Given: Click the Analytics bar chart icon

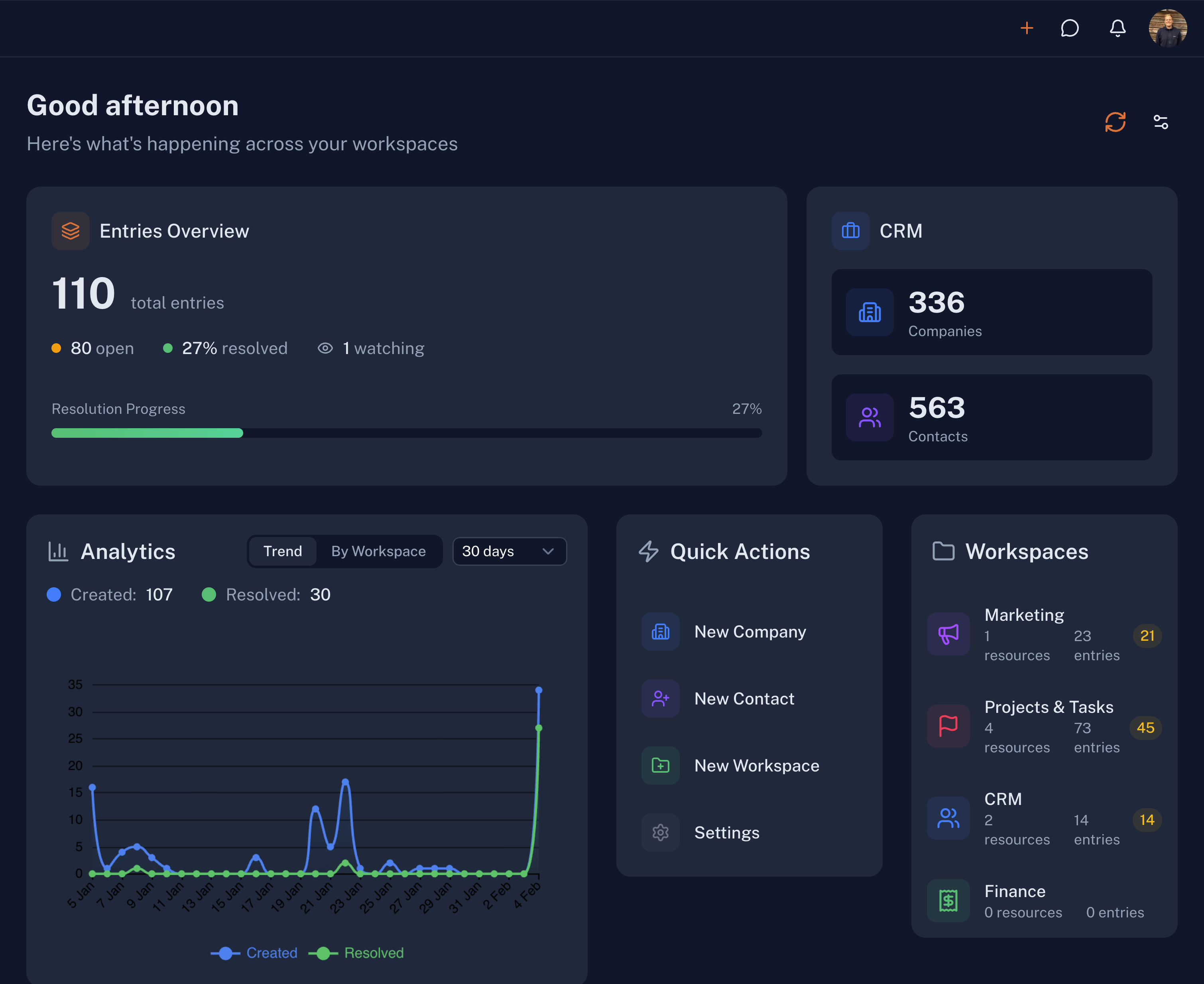Looking at the screenshot, I should (58, 551).
